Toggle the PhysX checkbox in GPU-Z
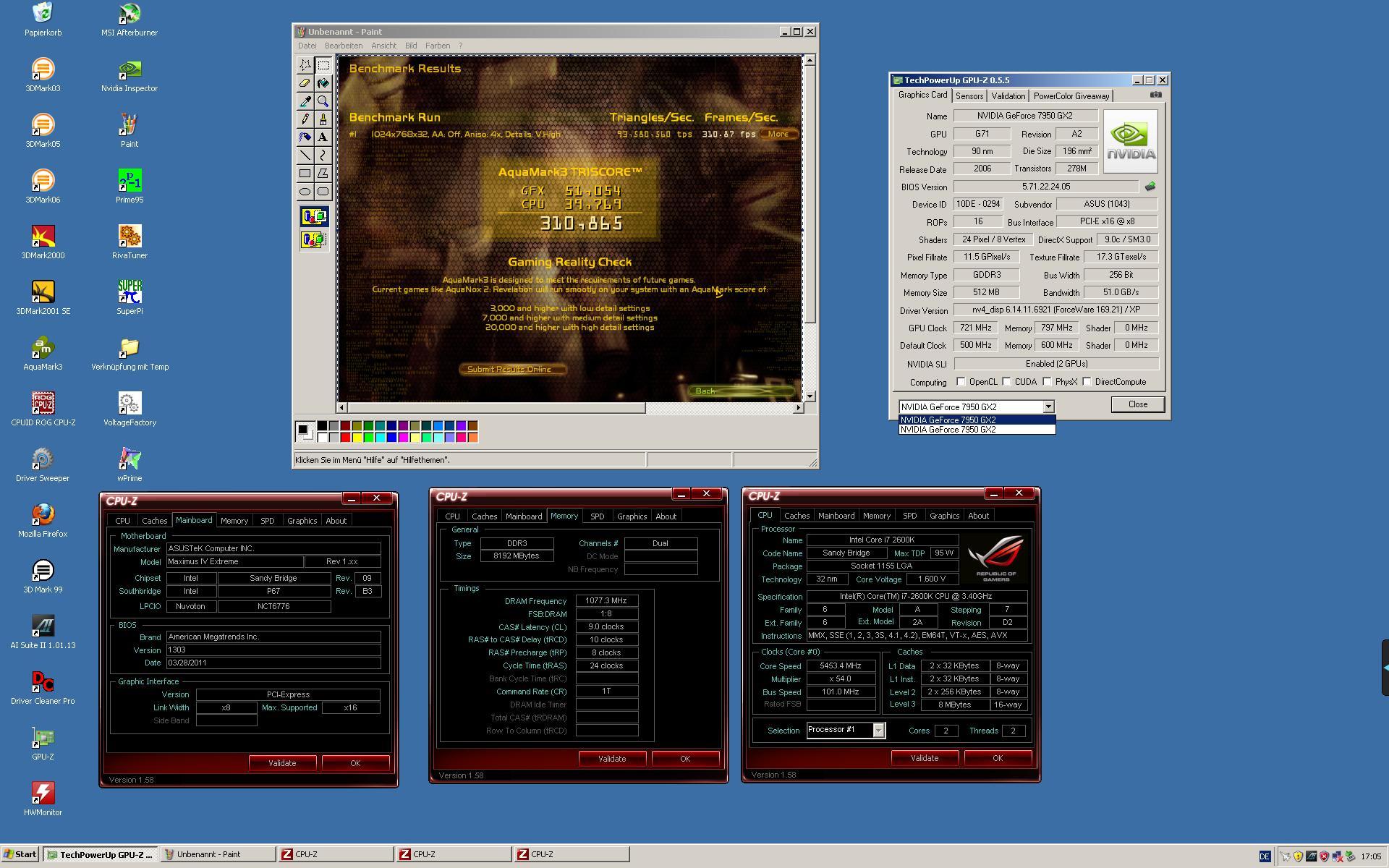Viewport: 1389px width, 868px height. click(x=1047, y=381)
